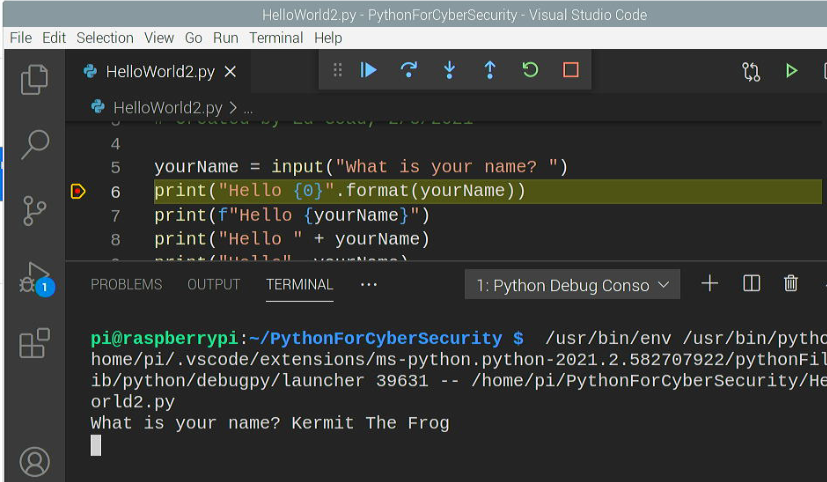Click line number 8 in gutter

(116, 240)
